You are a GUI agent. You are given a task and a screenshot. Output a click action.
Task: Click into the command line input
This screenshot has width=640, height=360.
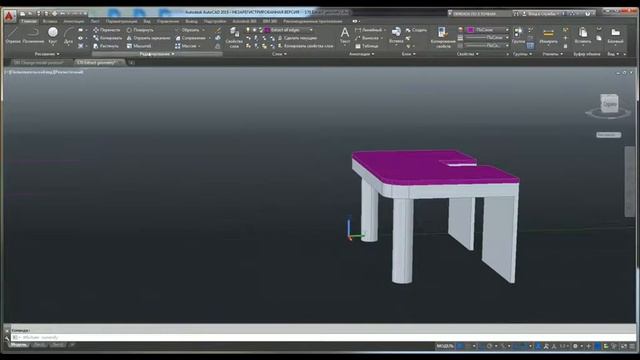coord(322,338)
